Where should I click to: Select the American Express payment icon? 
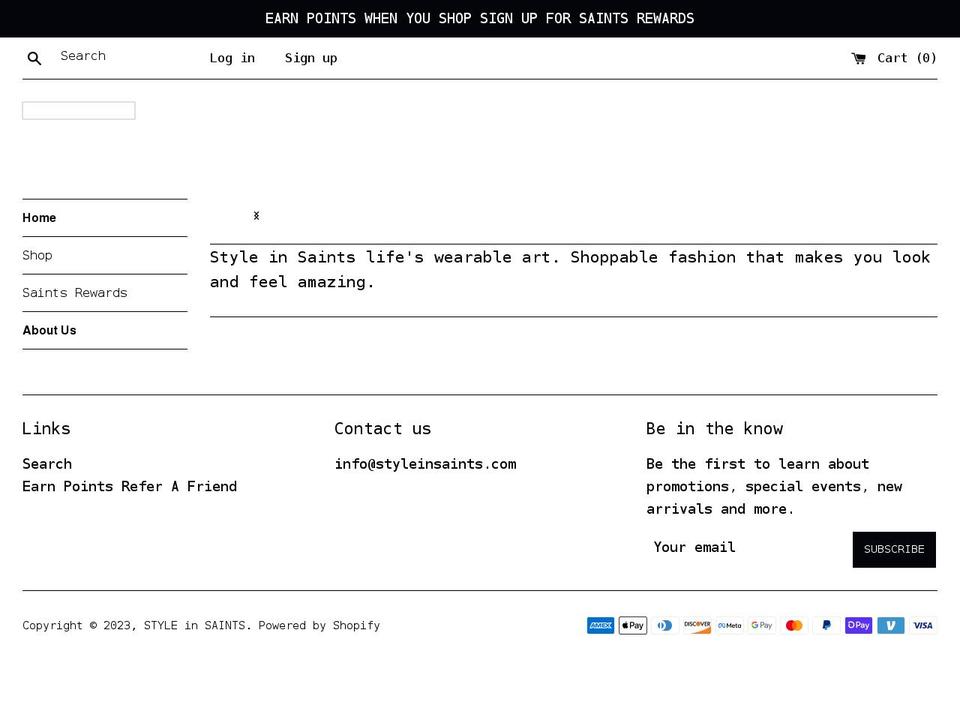600,625
